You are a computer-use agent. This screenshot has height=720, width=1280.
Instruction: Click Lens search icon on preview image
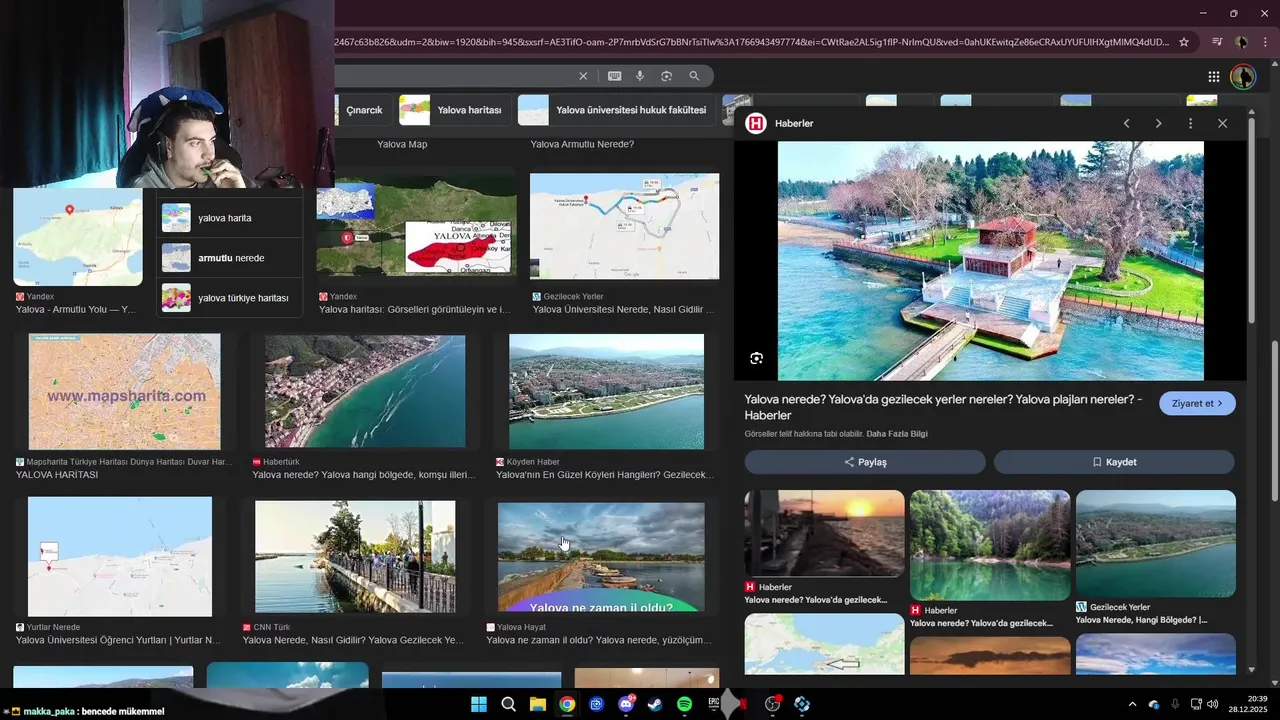tap(757, 358)
